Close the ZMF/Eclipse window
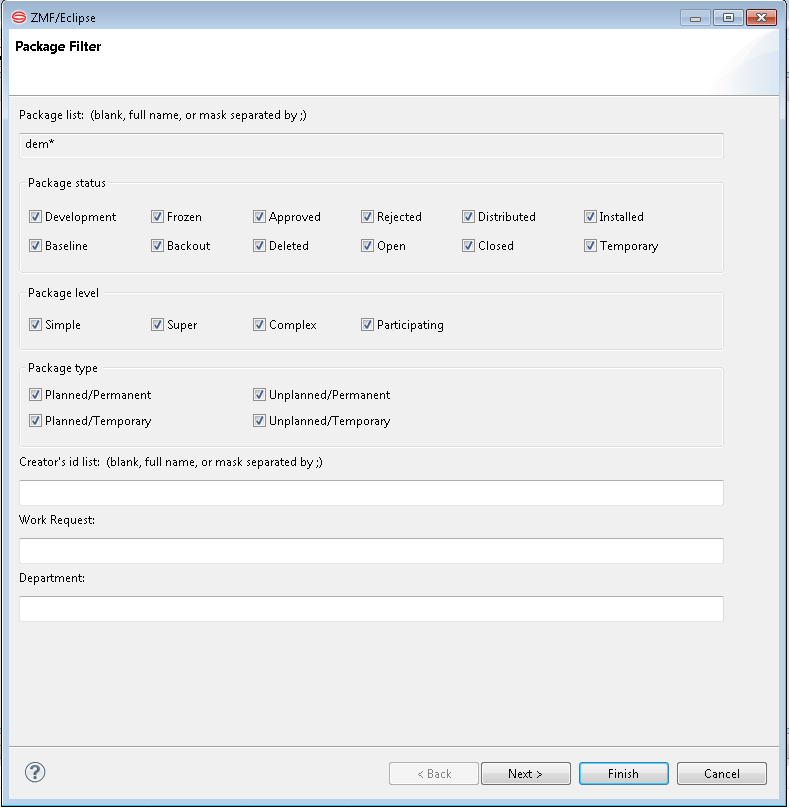The image size is (789, 808). [x=761, y=18]
